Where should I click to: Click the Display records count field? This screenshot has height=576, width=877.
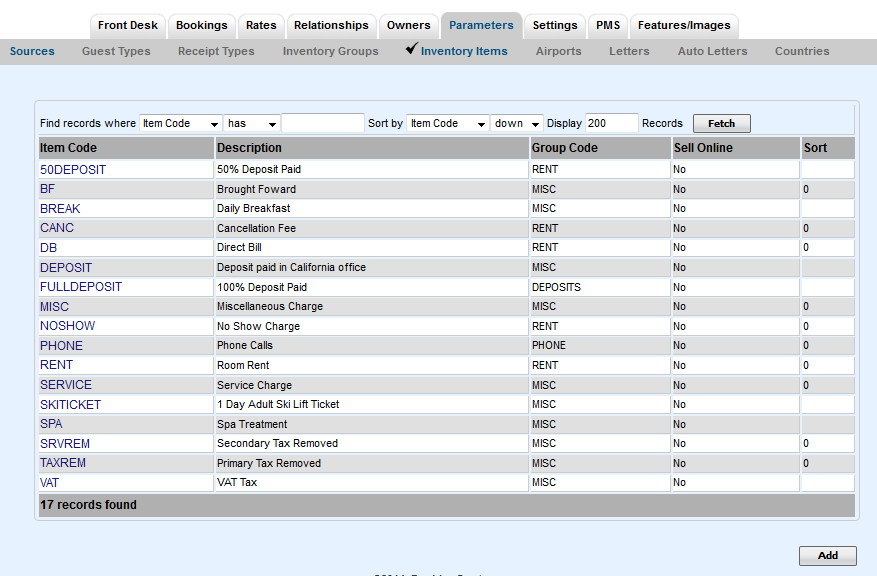click(612, 123)
